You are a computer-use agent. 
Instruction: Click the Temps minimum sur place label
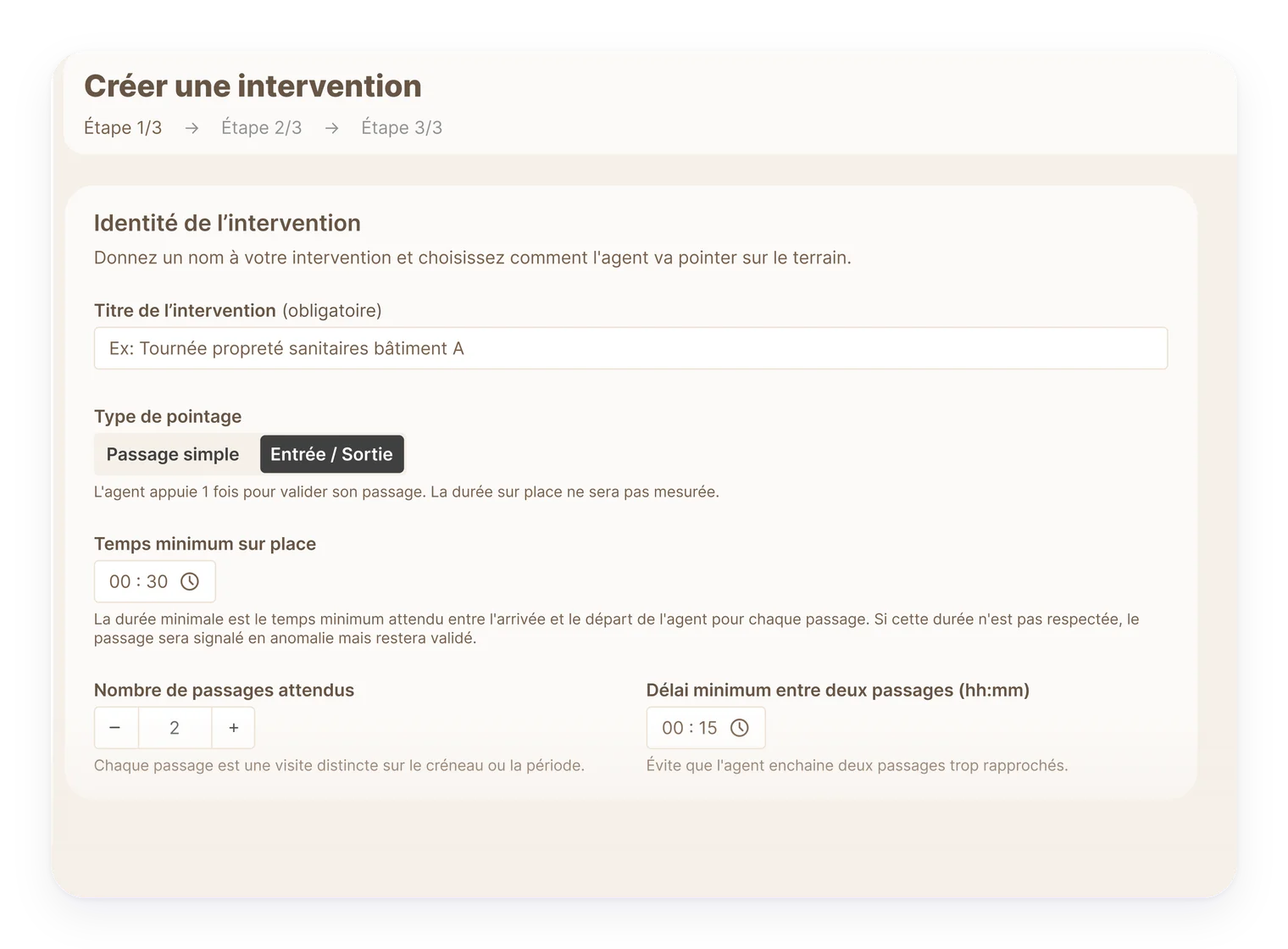[205, 544]
